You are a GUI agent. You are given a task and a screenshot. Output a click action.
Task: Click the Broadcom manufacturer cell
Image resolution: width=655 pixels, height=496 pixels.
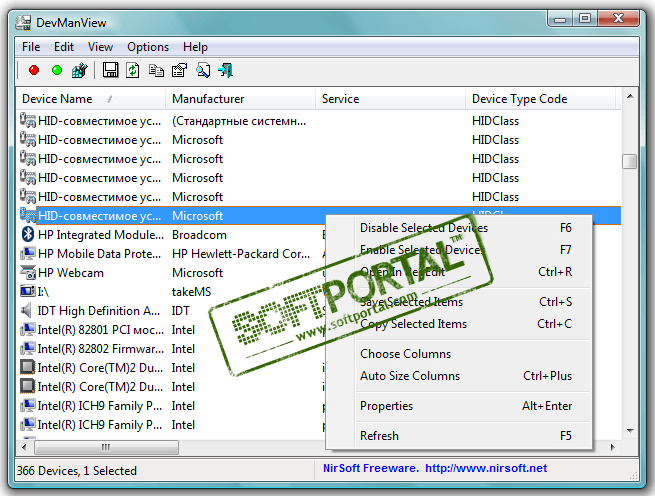[x=199, y=235]
